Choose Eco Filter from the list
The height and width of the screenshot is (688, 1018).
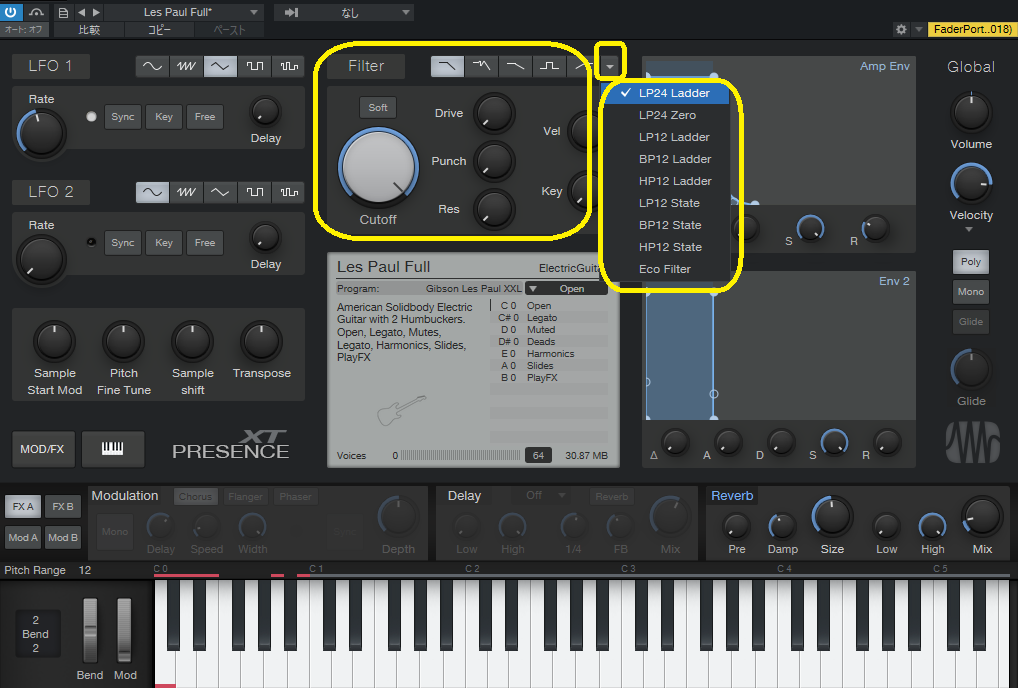[667, 269]
